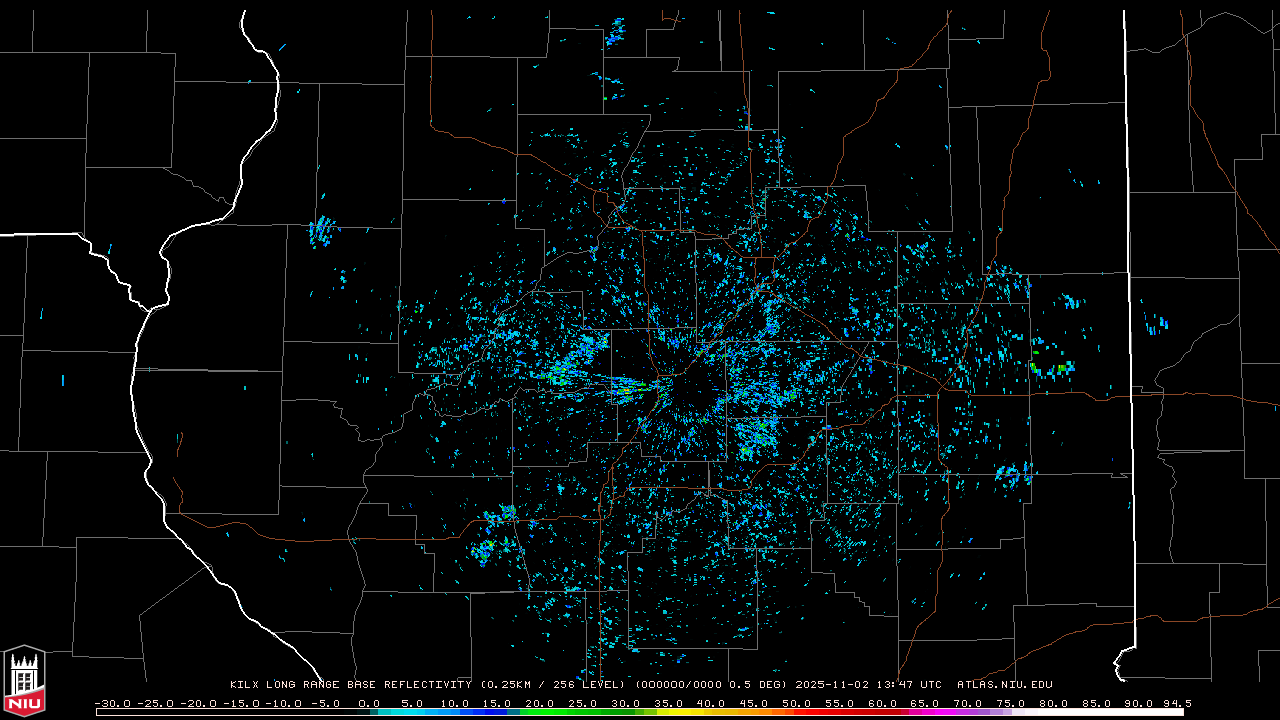Screen dimensions: 1280x720
Task: Click the "KILX LONG RANGE BASE REFLECTIVITY" caption
Action: (351, 685)
